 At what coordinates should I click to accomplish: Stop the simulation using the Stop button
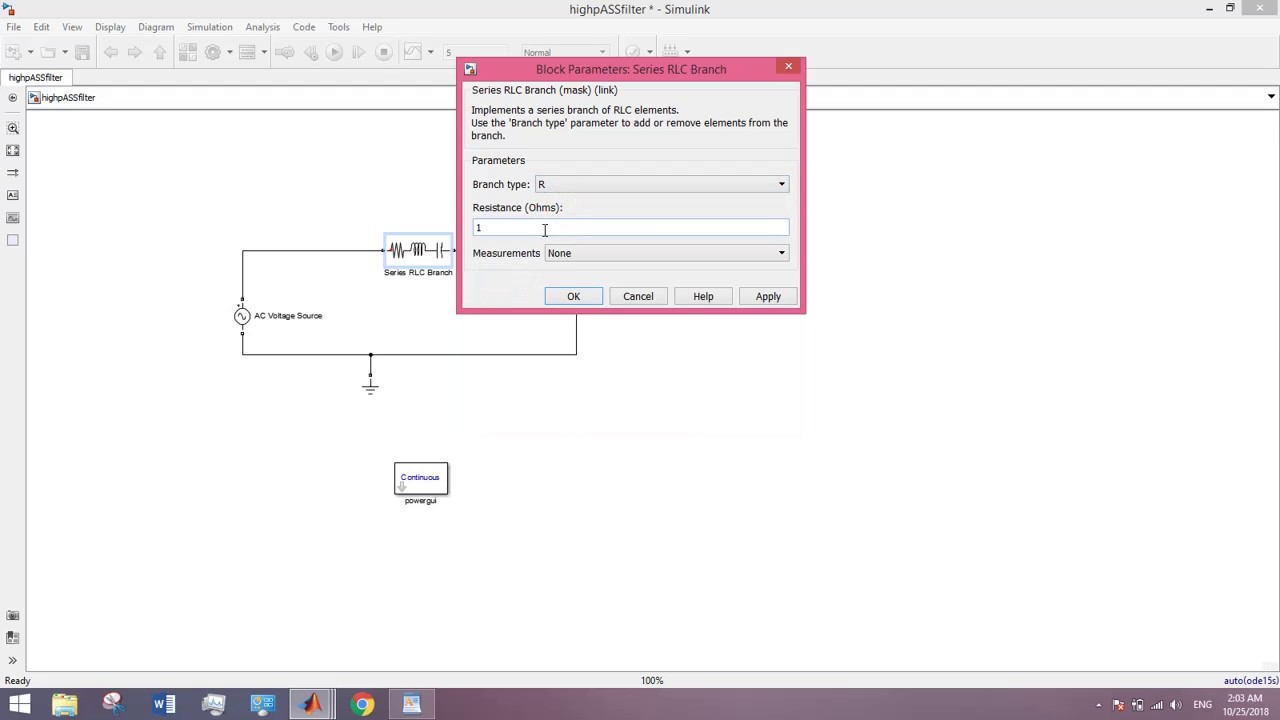click(x=383, y=52)
